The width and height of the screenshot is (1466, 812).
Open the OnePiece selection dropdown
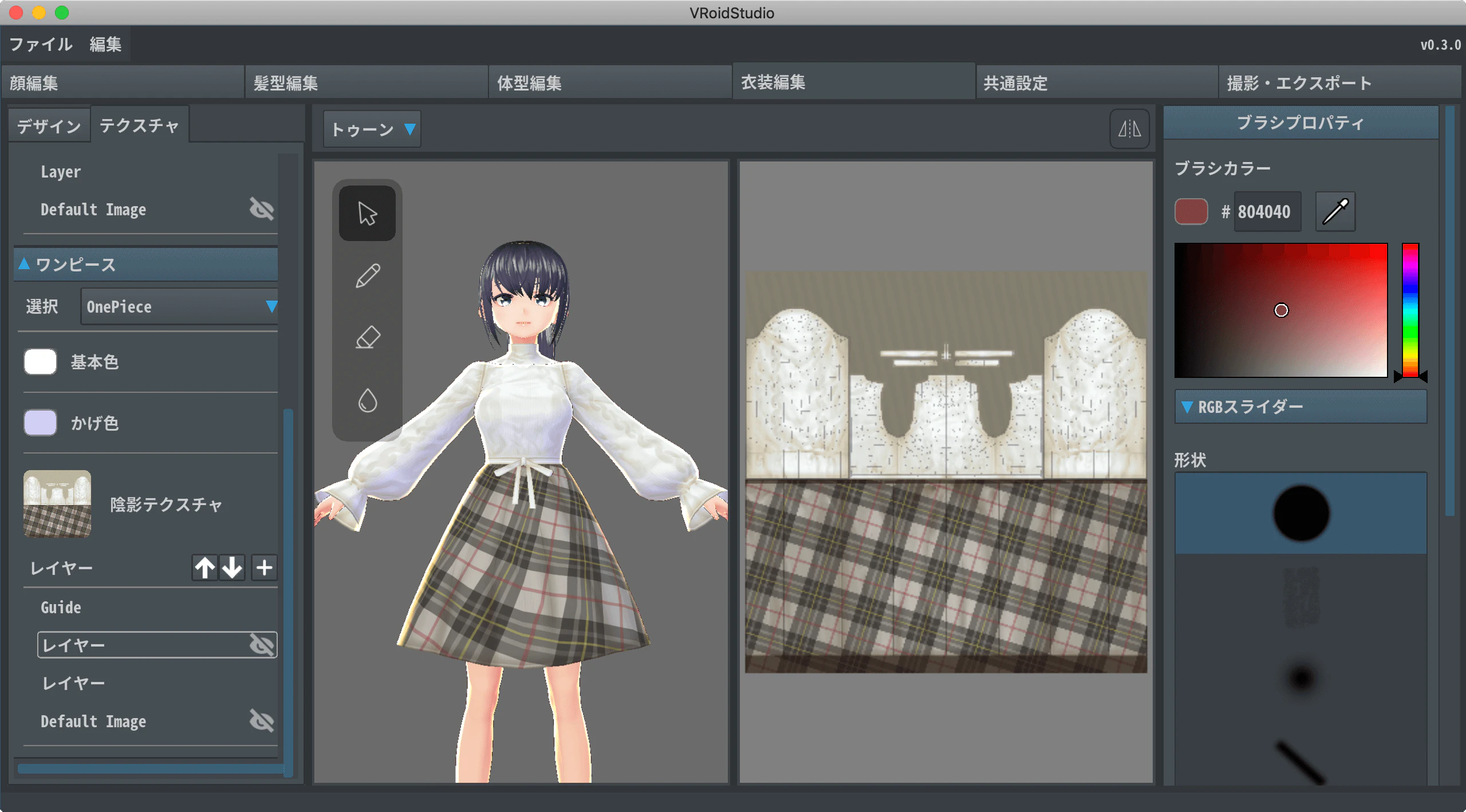(180, 306)
